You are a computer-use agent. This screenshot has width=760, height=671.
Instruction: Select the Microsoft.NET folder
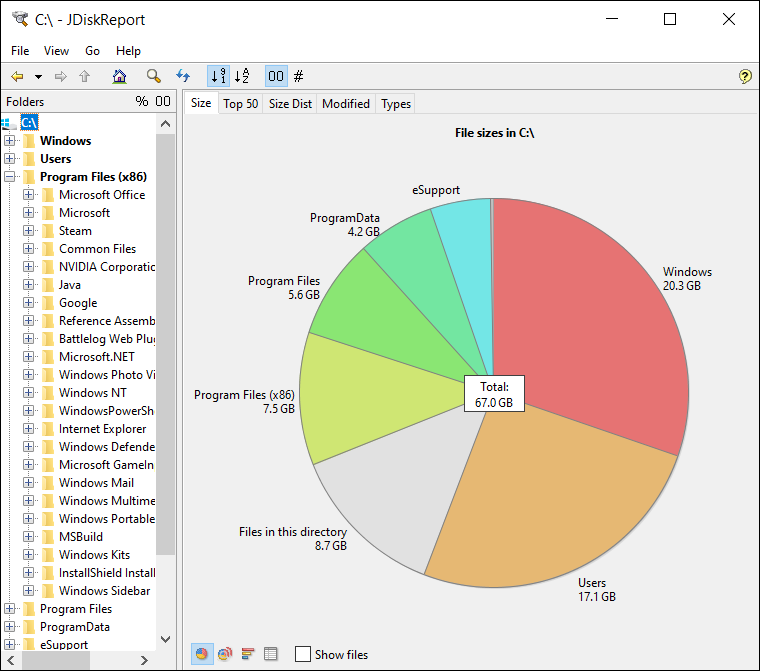pyautogui.click(x=97, y=357)
